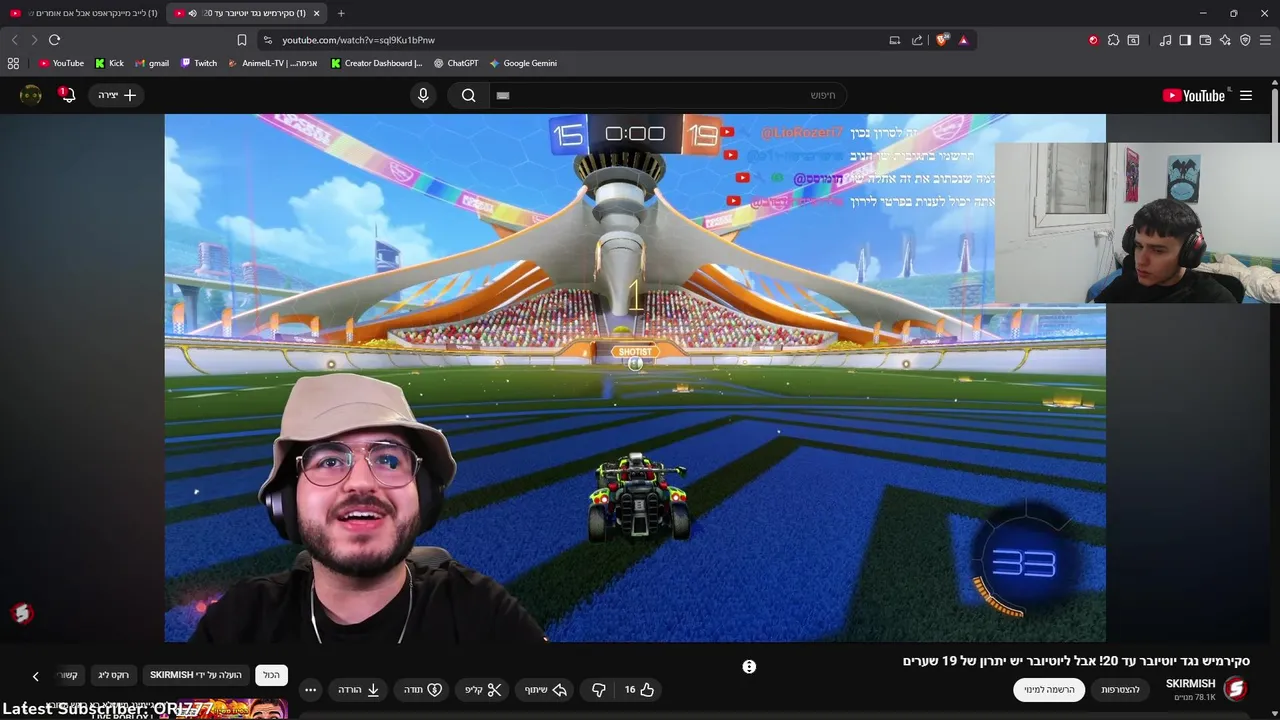Open the Creator Dashboard bookmark
Screen dimensions: 1280x720
(x=377, y=63)
